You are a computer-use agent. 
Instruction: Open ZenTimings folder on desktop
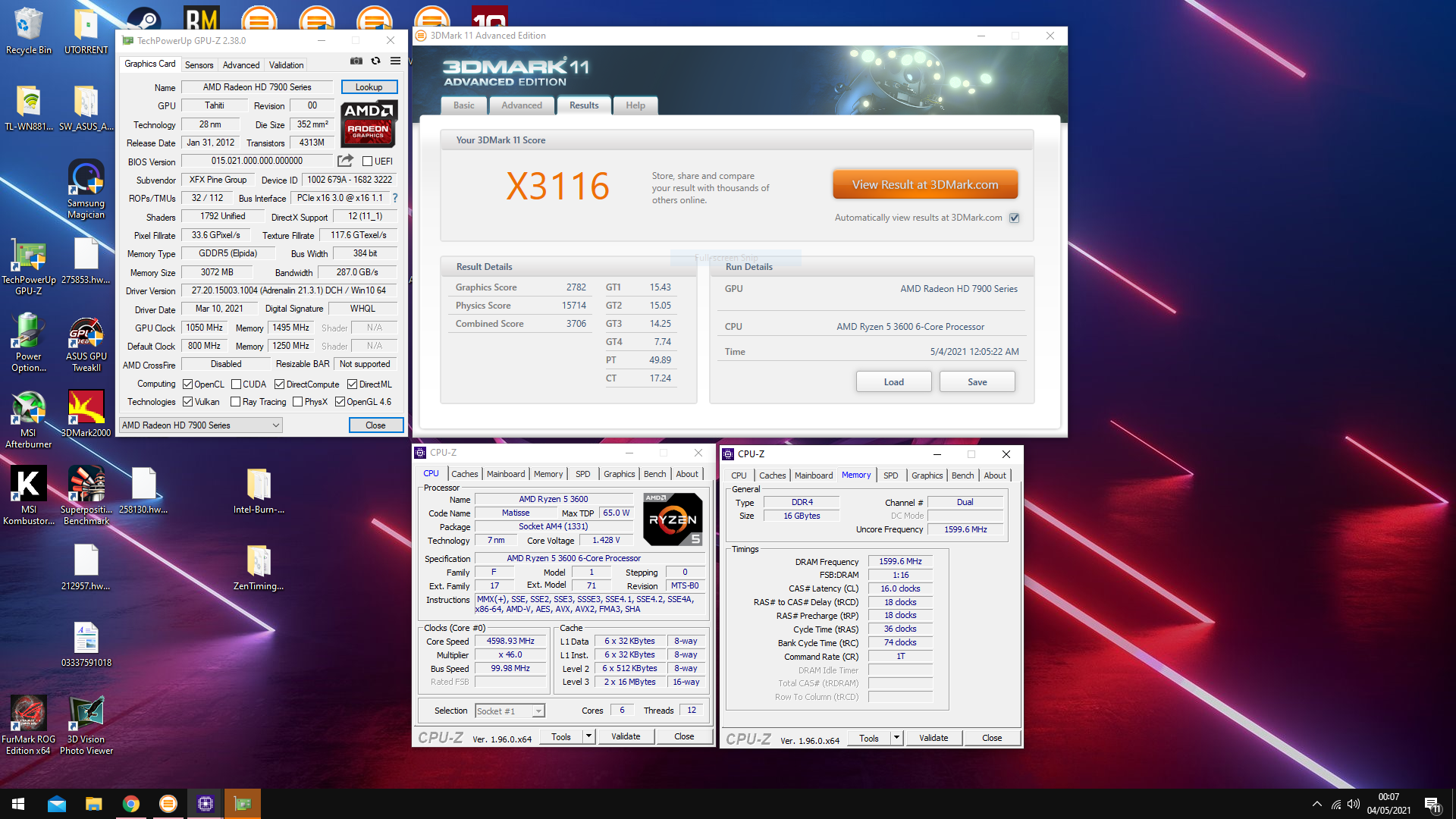coord(259,568)
